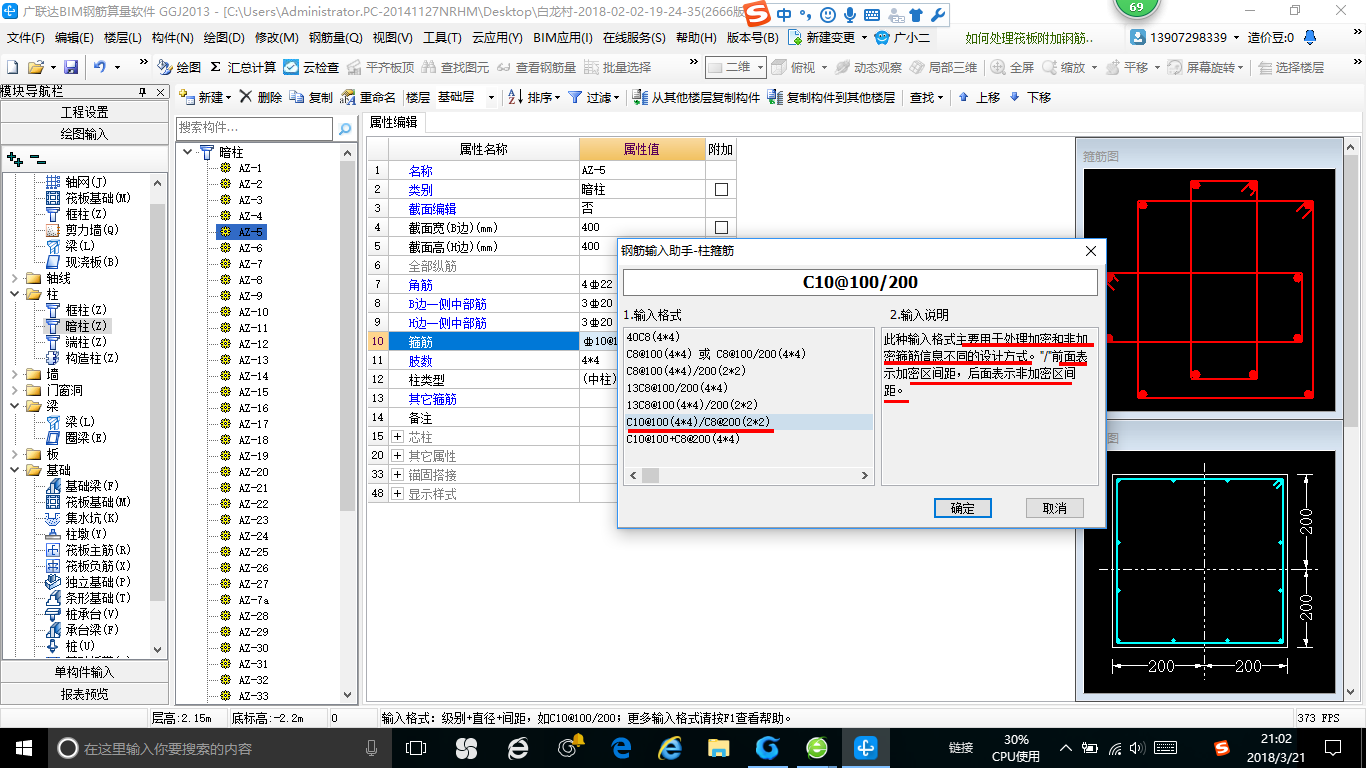Expand the 轴线 folder in navigator
Image resolution: width=1366 pixels, height=768 pixels.
(x=13, y=278)
